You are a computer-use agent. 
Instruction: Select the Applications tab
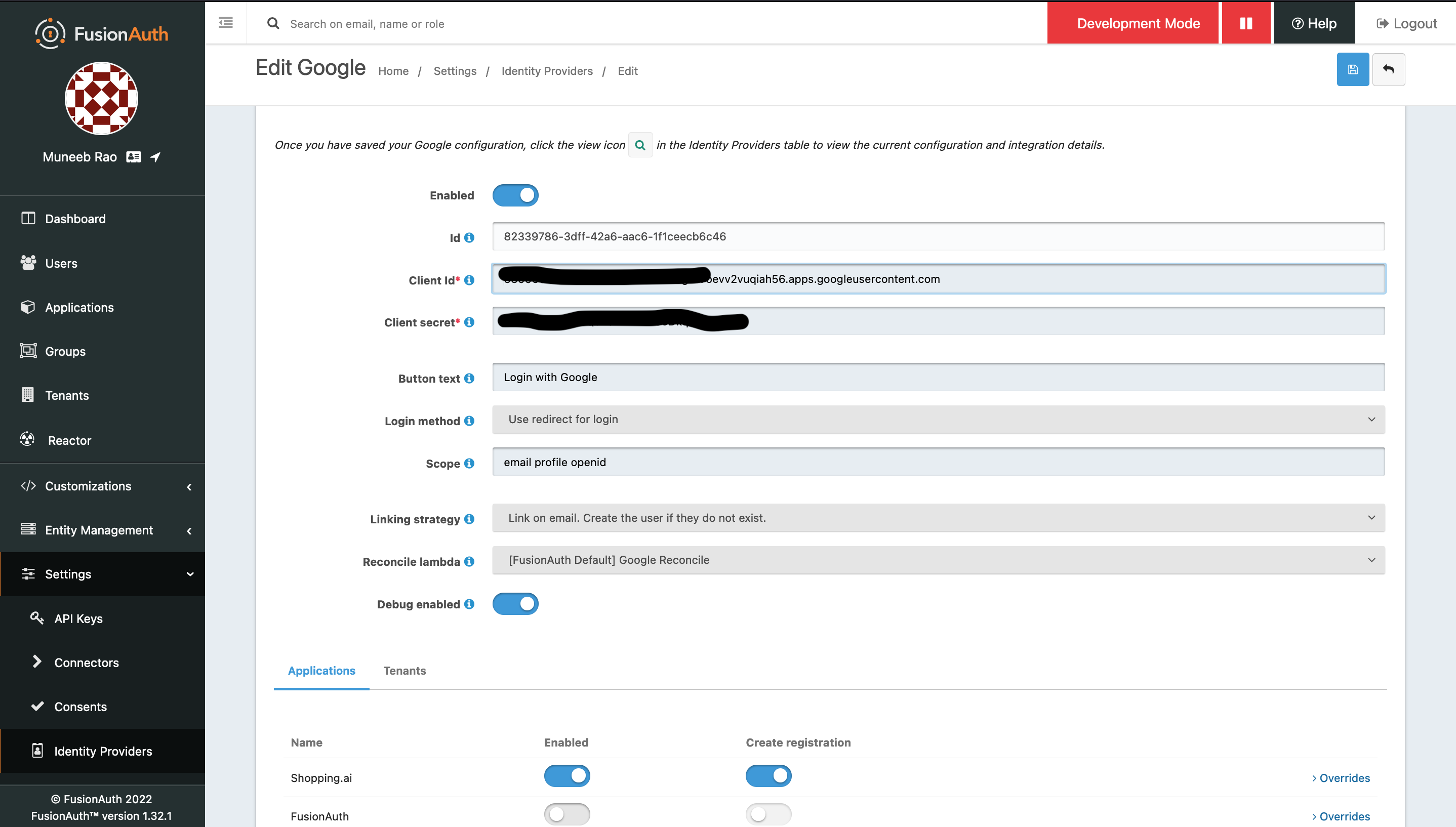coord(321,671)
